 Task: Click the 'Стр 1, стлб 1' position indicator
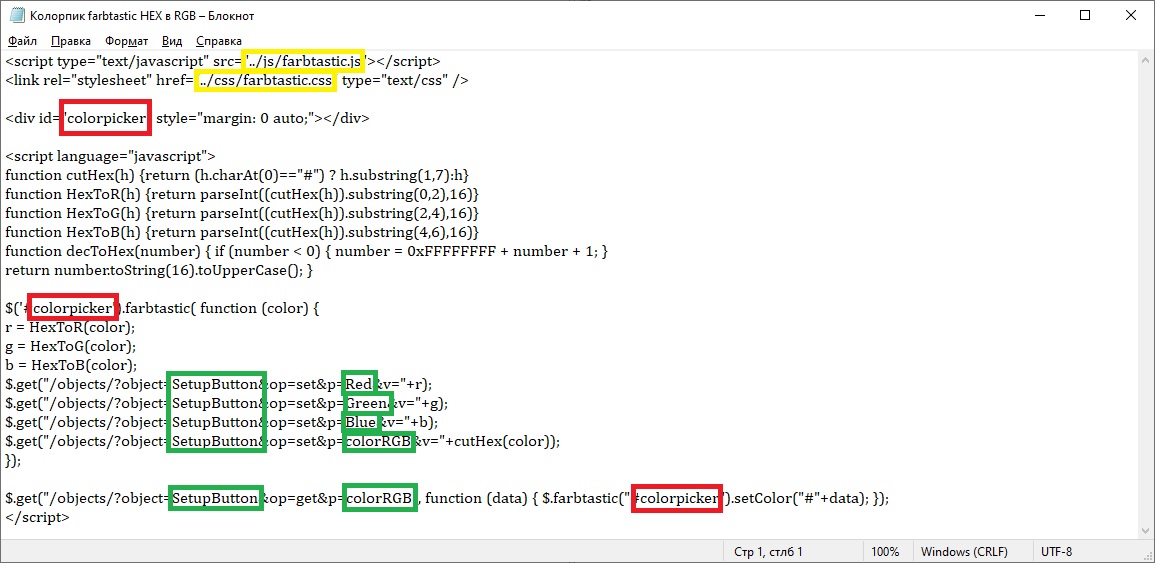click(x=768, y=551)
